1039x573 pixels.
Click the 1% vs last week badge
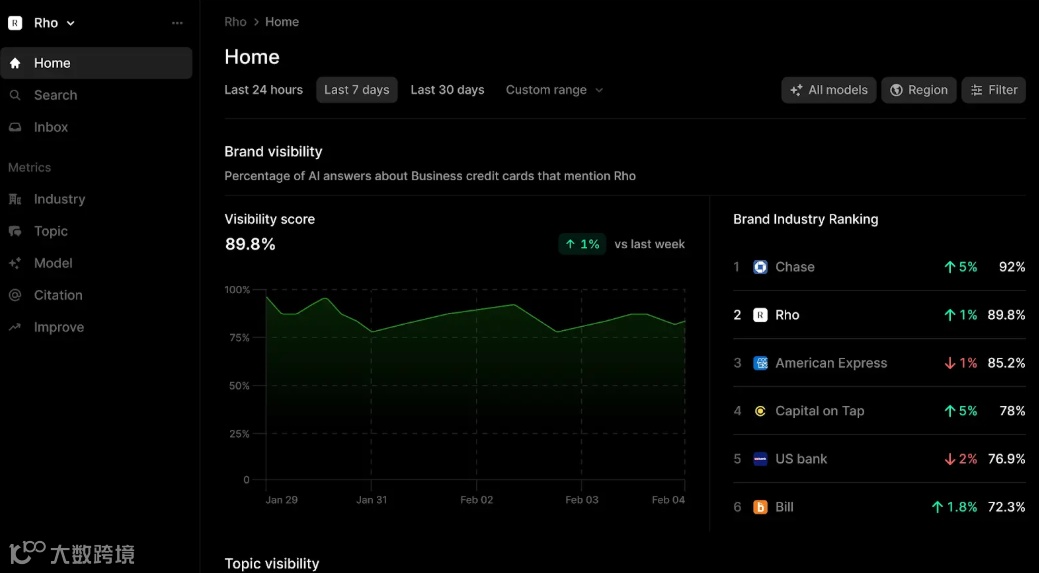pos(582,244)
